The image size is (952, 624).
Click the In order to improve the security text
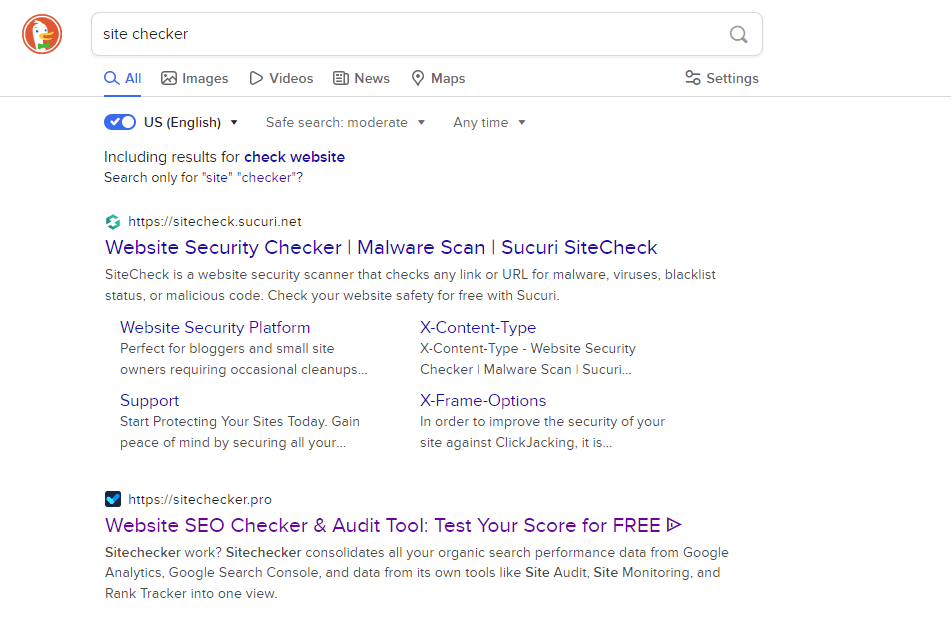tap(542, 432)
